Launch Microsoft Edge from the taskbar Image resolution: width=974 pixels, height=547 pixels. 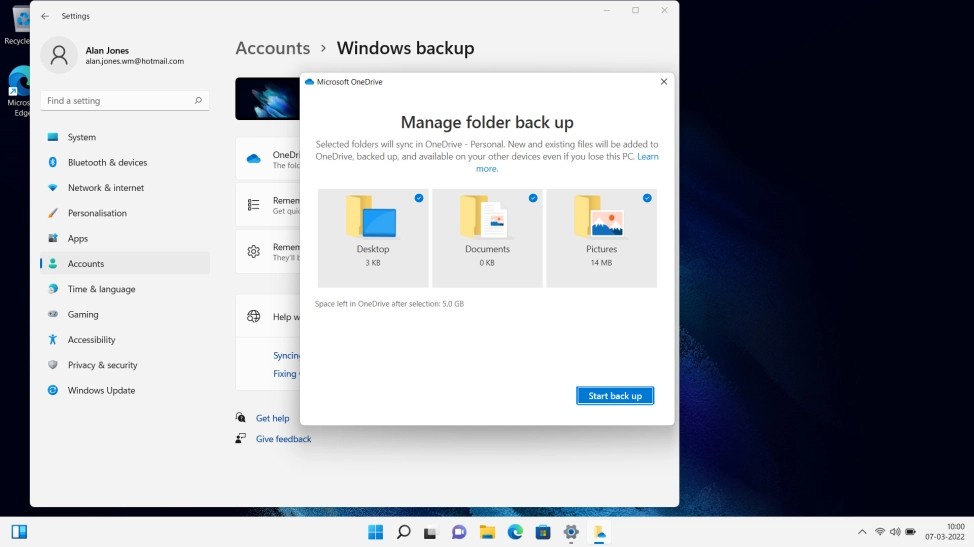(x=515, y=532)
